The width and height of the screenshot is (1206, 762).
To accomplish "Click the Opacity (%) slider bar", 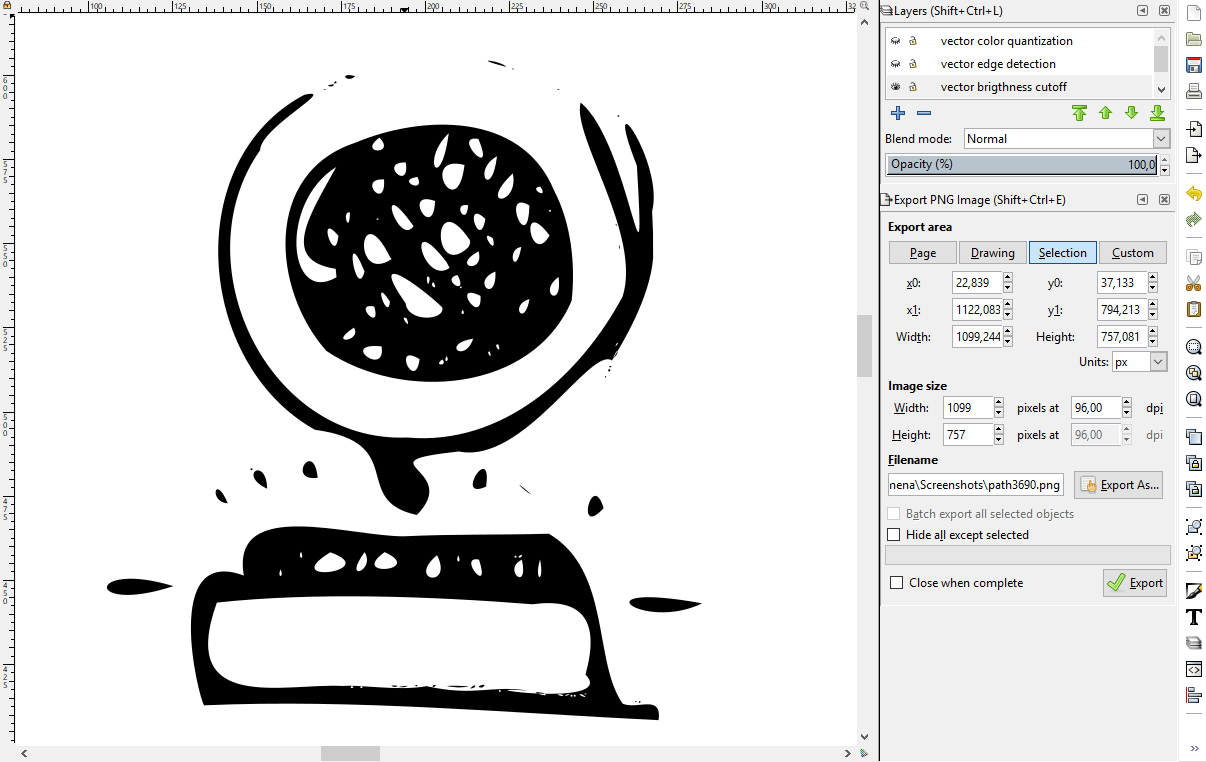I will pos(1022,165).
